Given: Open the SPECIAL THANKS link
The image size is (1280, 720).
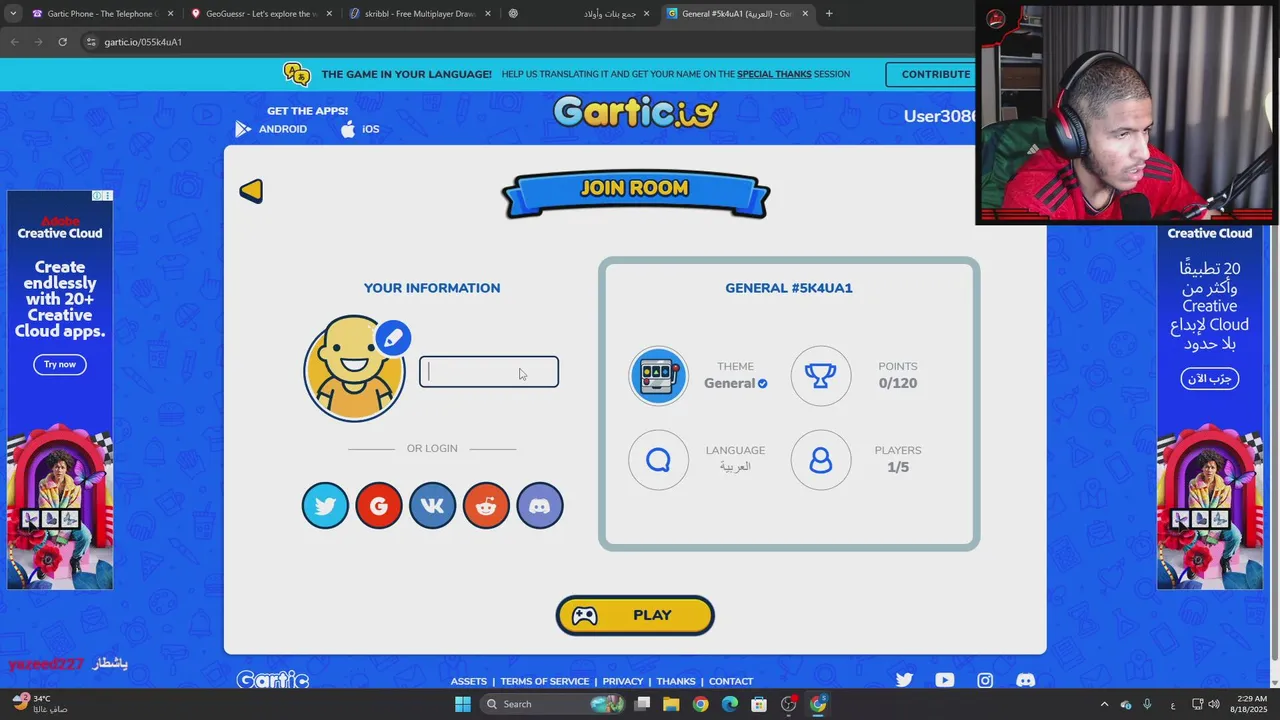Looking at the screenshot, I should (x=774, y=74).
